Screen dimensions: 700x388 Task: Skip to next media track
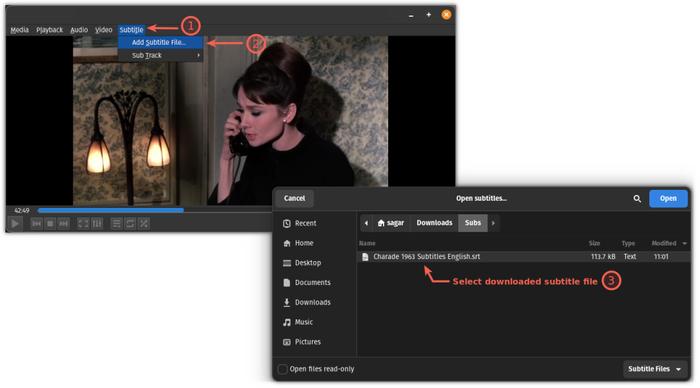point(64,223)
